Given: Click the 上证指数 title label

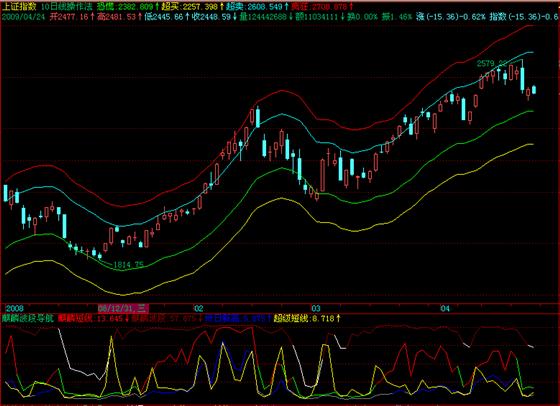Looking at the screenshot, I should pyautogui.click(x=19, y=6).
